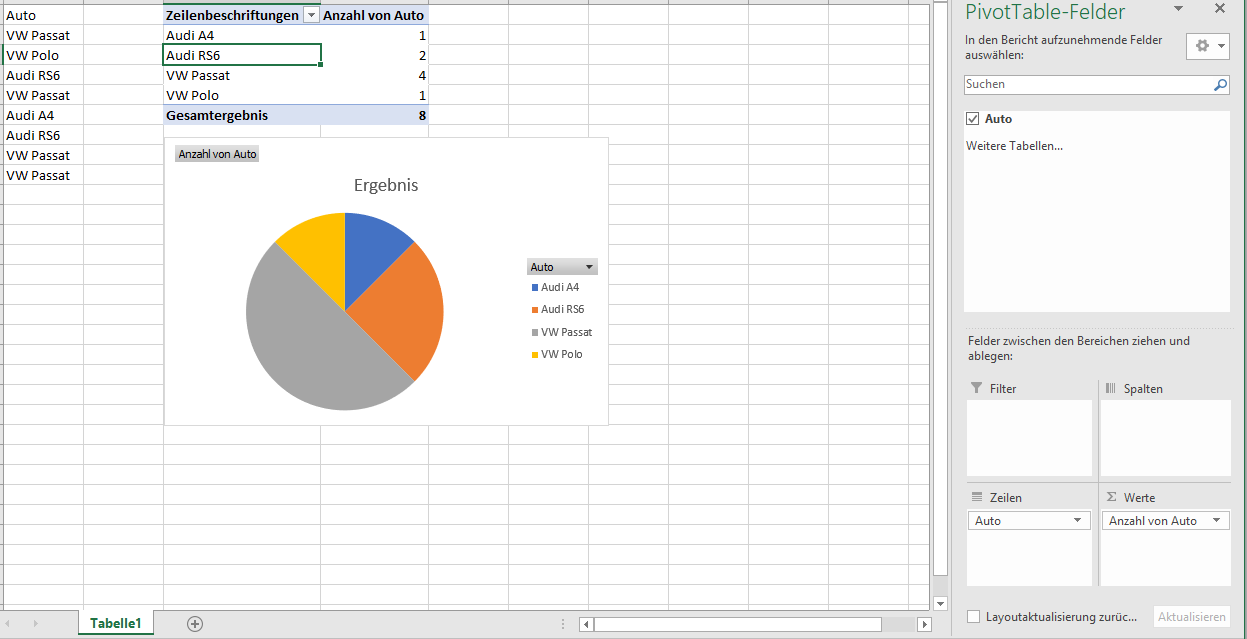Screen dimensions: 1247x639
Task: Select the VW Passat count cell showing 4
Action: [x=375, y=75]
